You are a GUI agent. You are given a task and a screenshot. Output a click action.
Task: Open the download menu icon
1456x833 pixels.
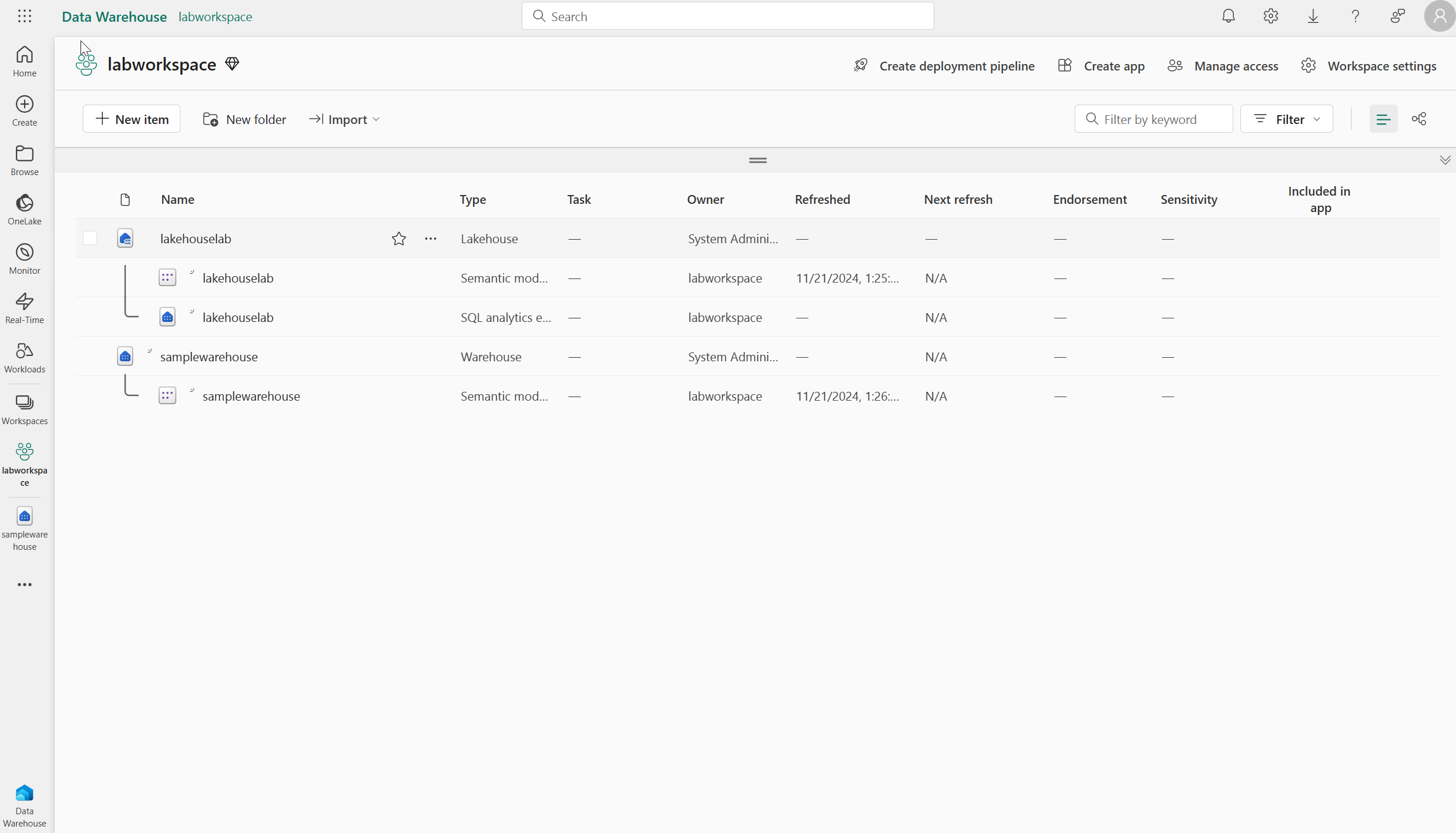pos(1313,16)
